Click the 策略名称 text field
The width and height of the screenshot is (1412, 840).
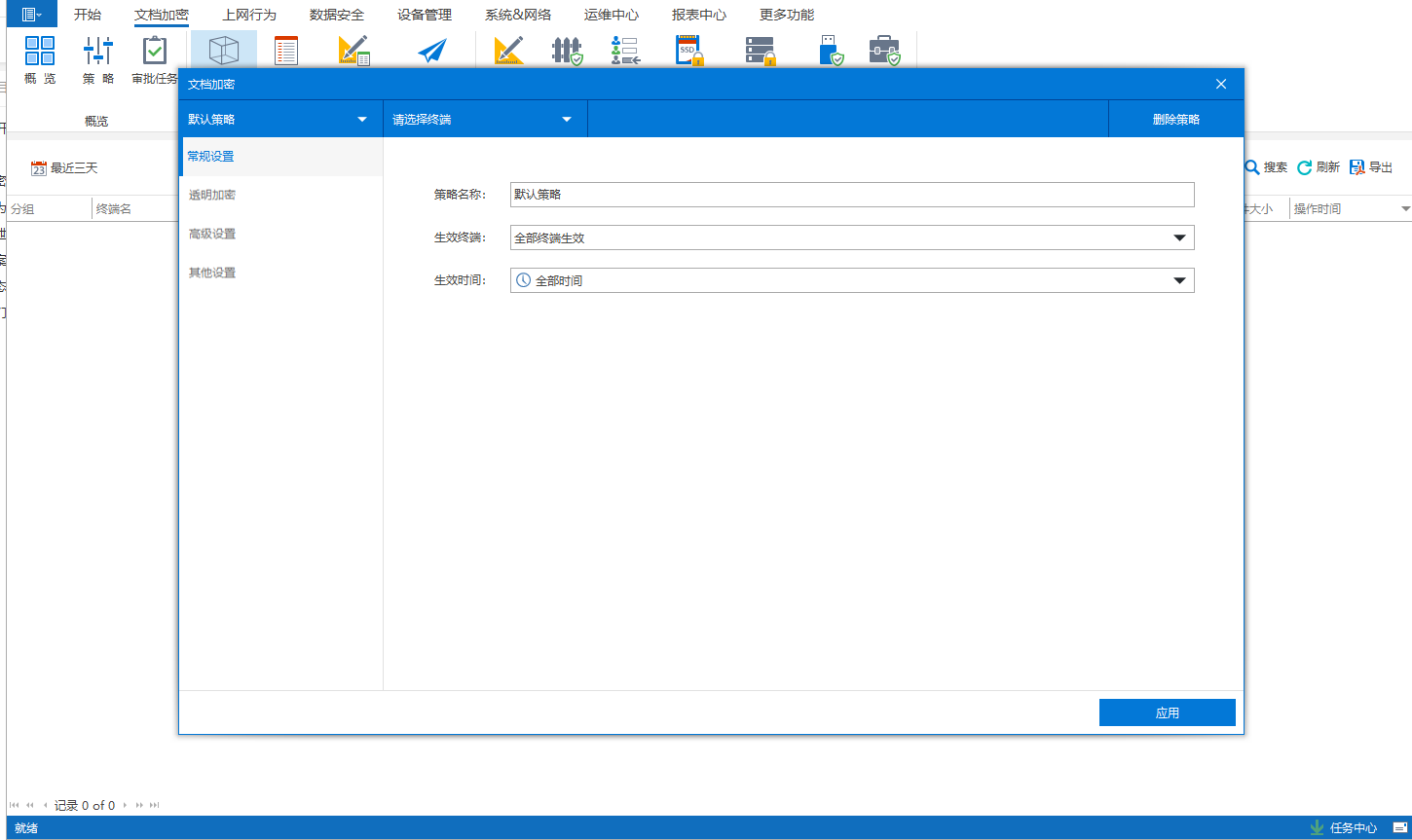tap(851, 195)
